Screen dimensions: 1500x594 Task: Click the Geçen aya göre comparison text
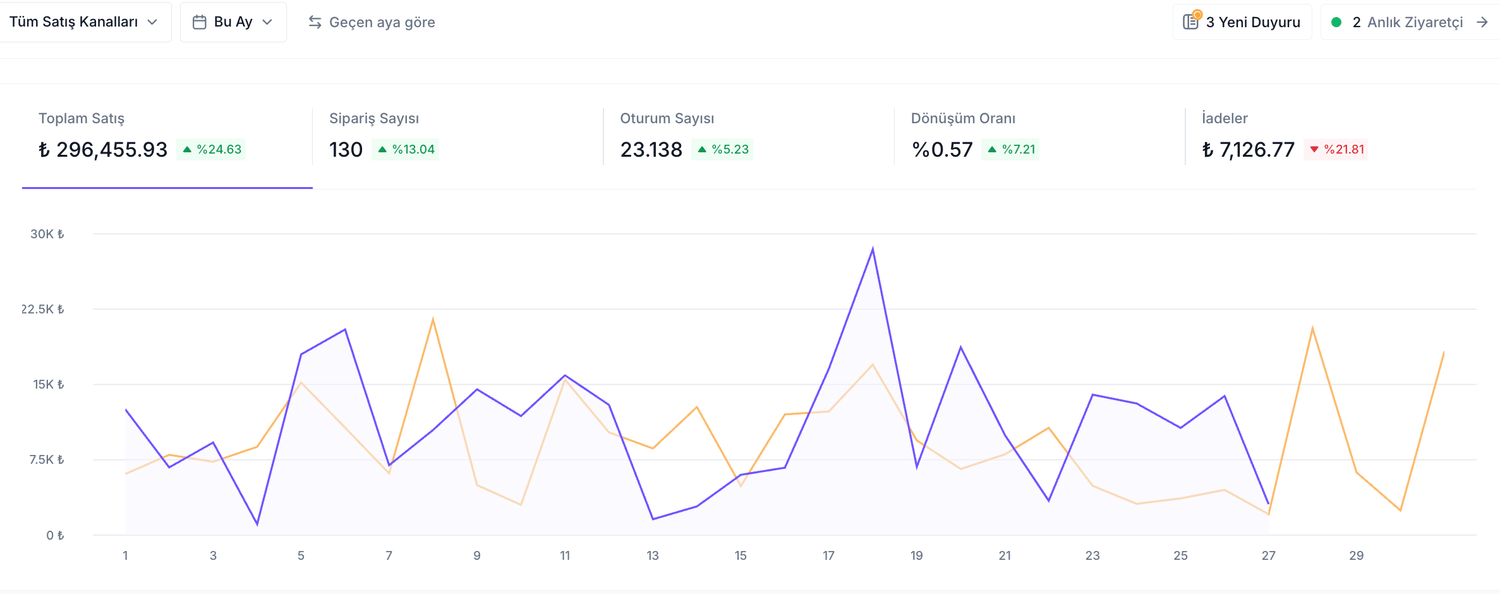pos(382,22)
